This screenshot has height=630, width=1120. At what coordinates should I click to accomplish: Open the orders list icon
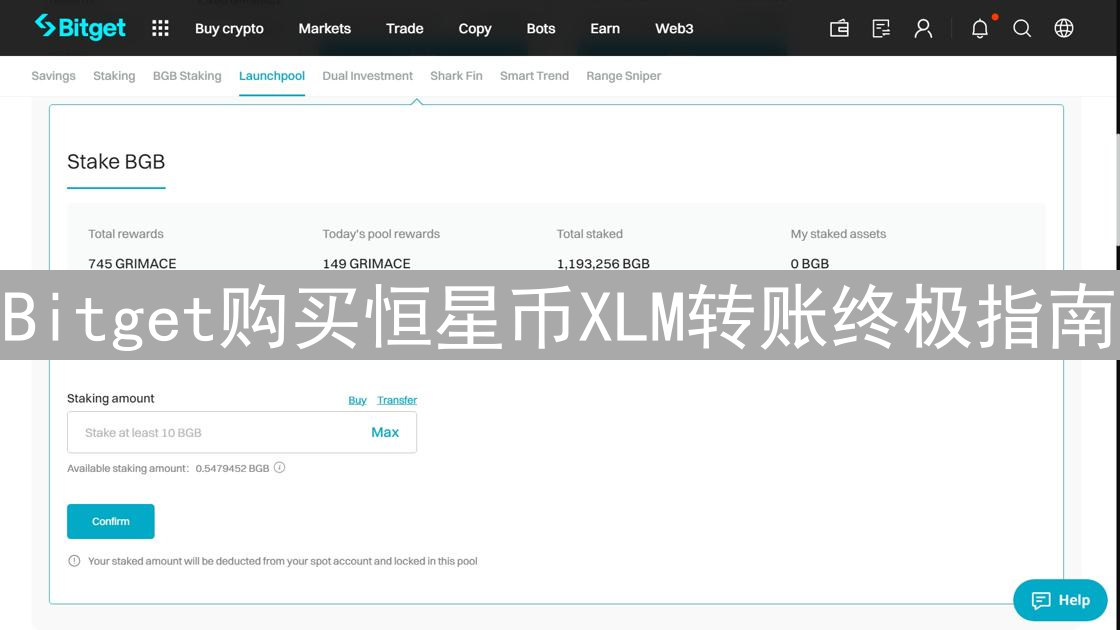[x=881, y=29]
